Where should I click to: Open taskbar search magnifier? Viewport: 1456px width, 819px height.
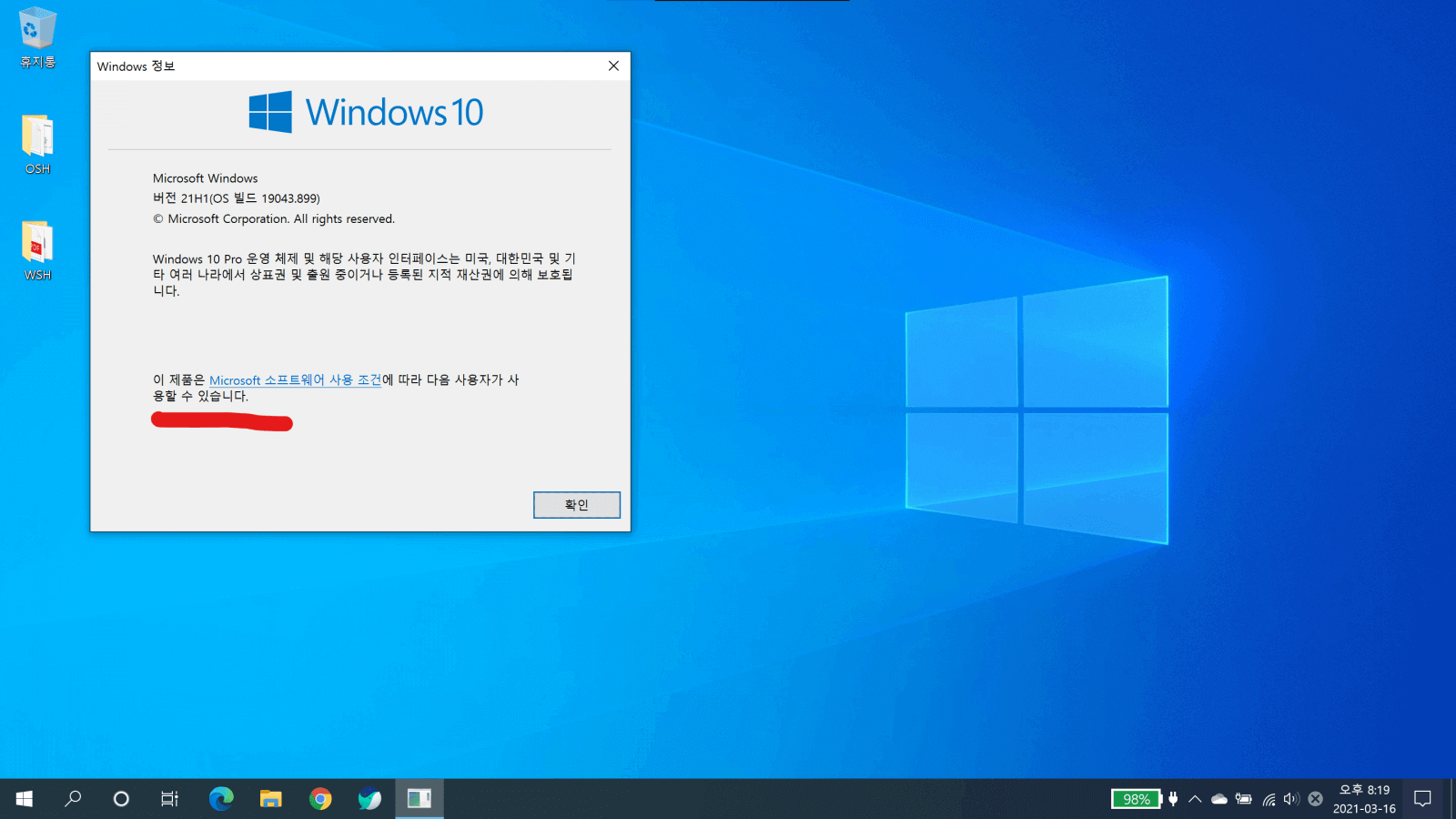pos(73,799)
